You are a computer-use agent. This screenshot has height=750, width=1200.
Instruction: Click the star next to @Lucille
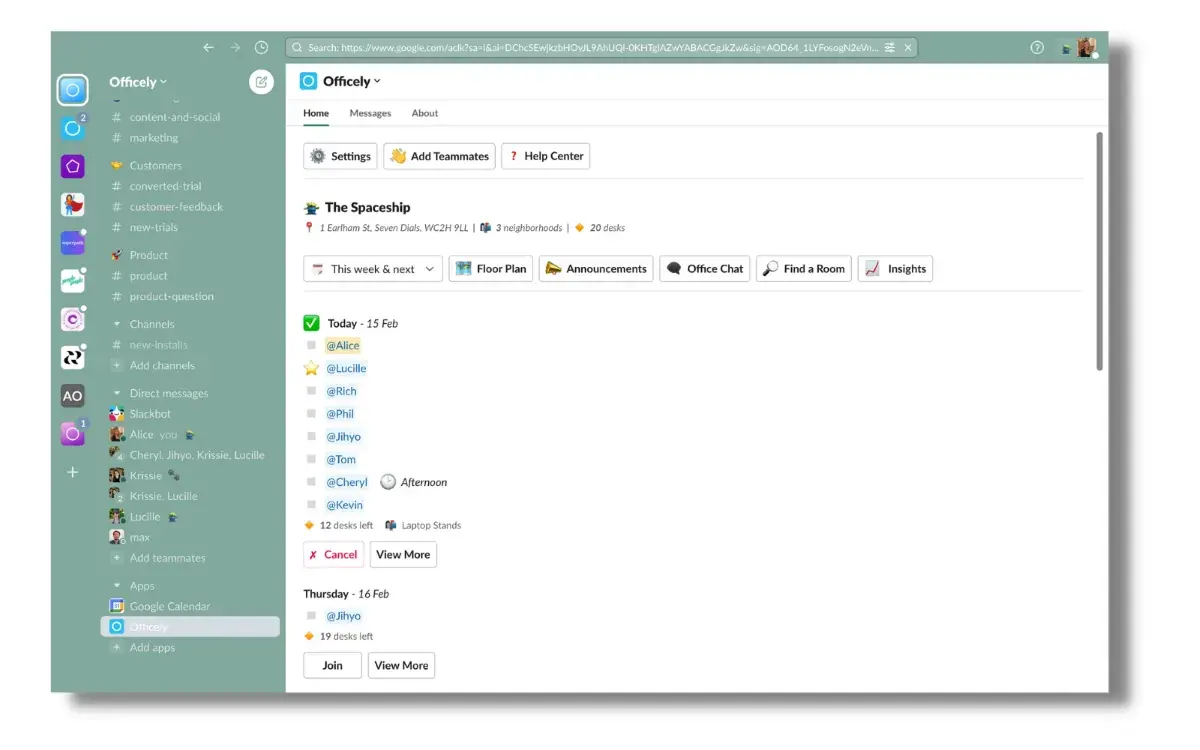(x=311, y=368)
